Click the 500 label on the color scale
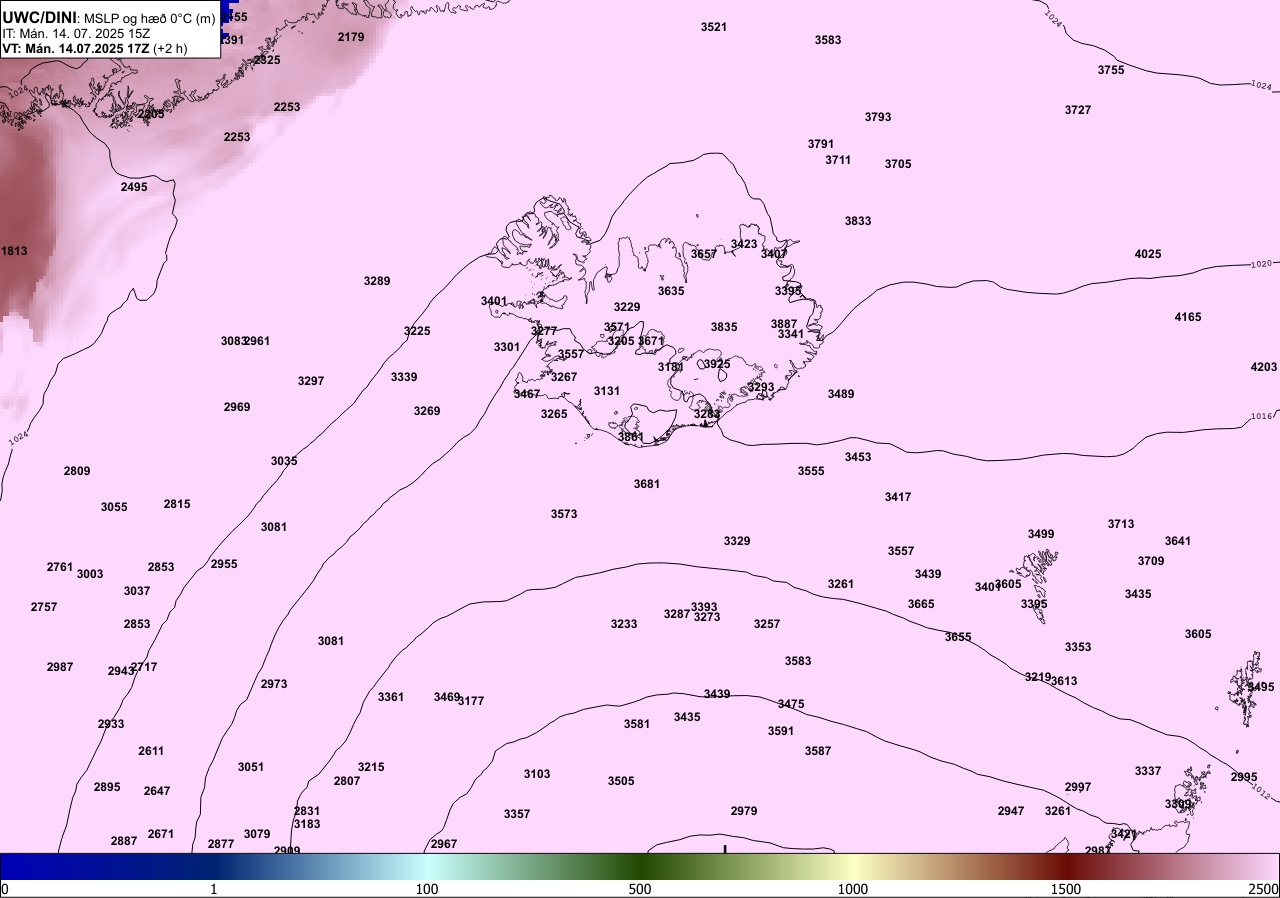This screenshot has height=898, width=1280. pyautogui.click(x=640, y=889)
